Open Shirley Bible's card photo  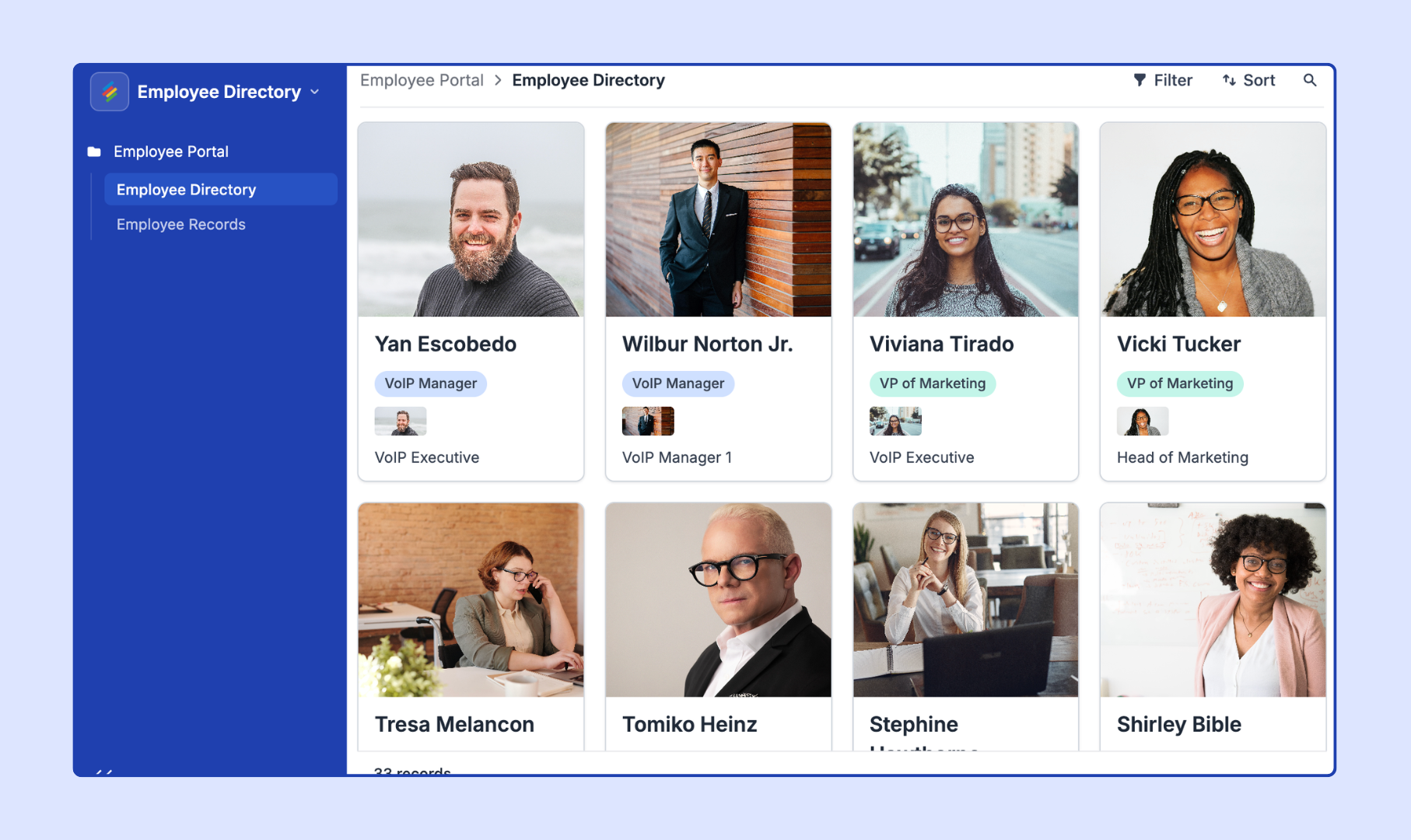click(1213, 600)
